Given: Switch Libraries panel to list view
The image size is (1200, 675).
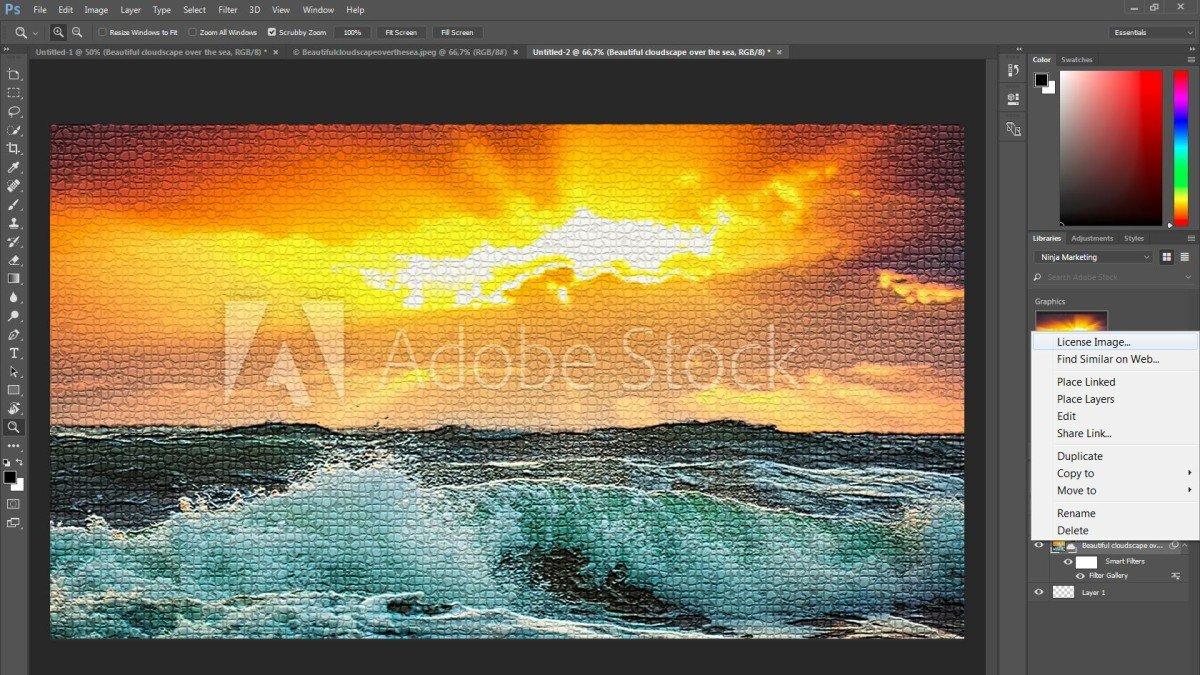Looking at the screenshot, I should point(1185,257).
